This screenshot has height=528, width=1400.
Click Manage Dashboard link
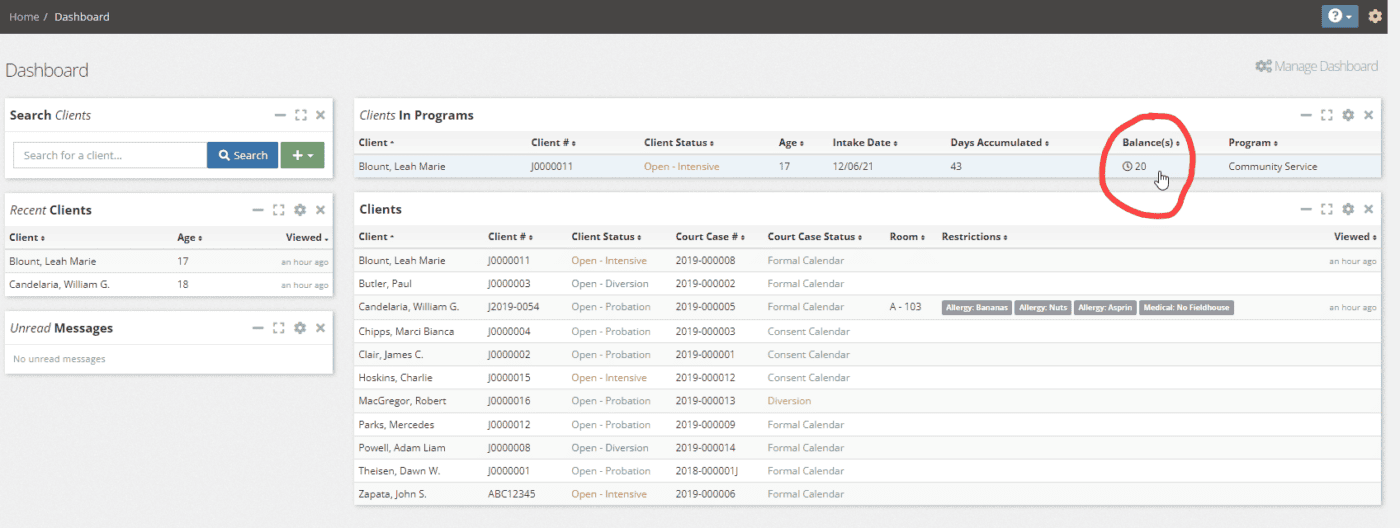1316,67
